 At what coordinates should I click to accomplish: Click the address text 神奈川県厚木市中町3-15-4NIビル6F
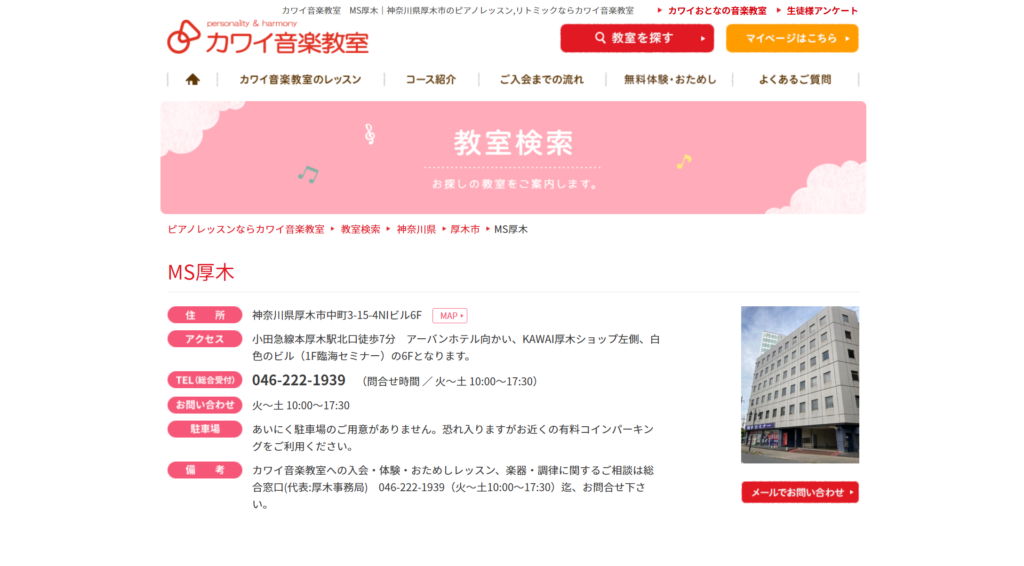337,315
